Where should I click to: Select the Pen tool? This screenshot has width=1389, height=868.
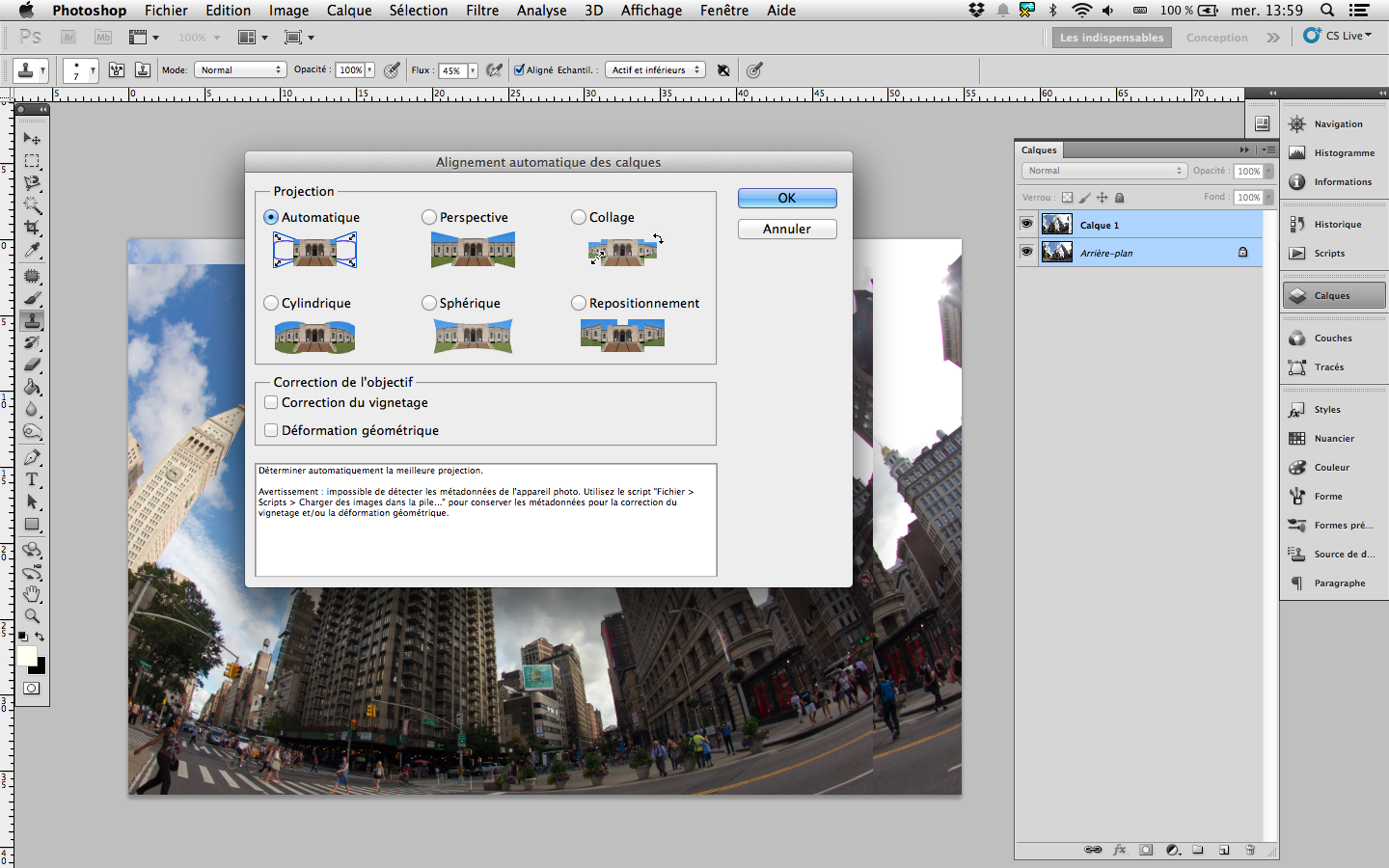coord(32,457)
